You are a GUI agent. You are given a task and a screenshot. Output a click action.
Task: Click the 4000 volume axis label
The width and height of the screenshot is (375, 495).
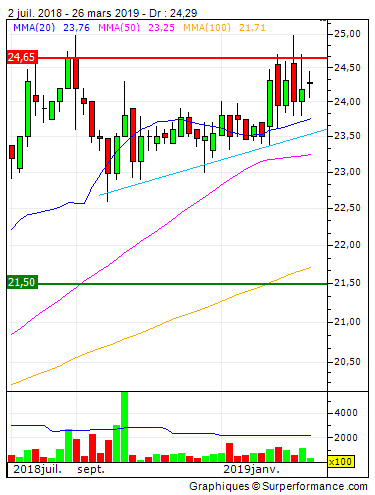pos(346,413)
